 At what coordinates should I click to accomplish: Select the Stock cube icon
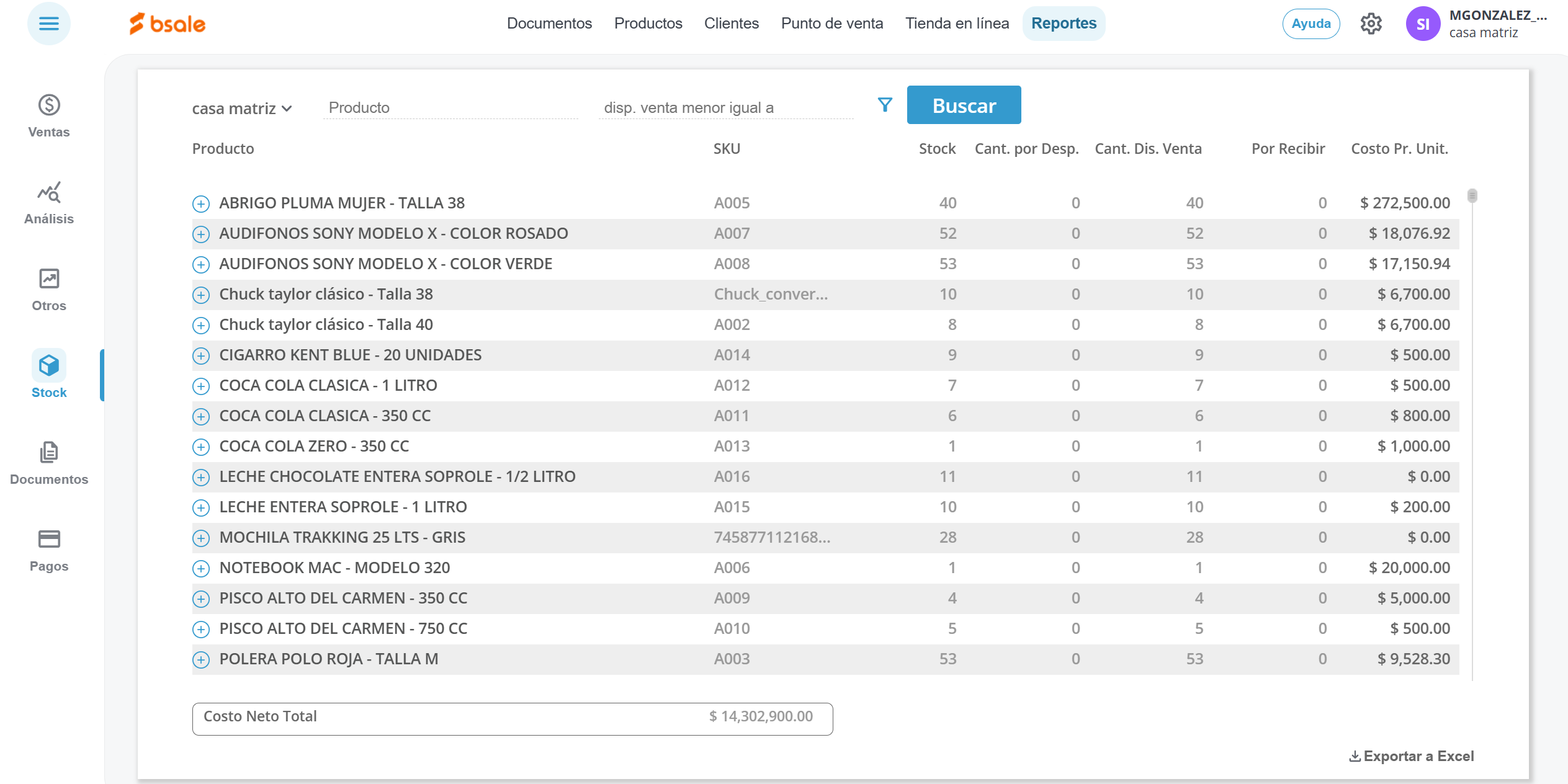[x=49, y=365]
